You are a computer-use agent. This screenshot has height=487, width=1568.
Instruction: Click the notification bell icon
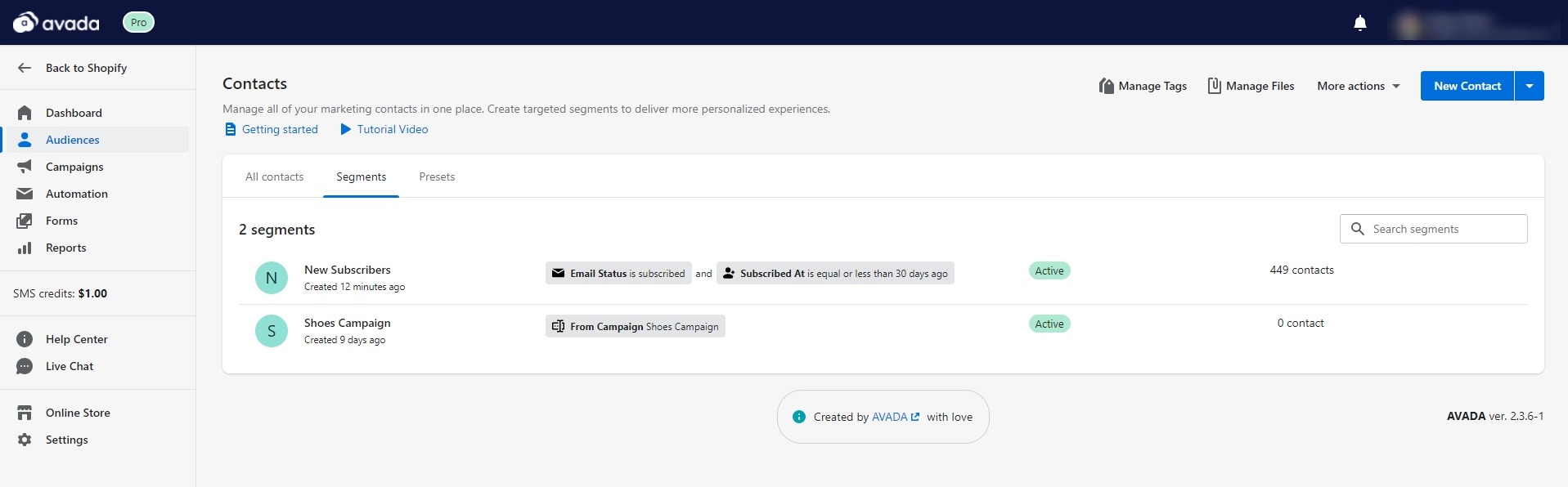[1360, 23]
